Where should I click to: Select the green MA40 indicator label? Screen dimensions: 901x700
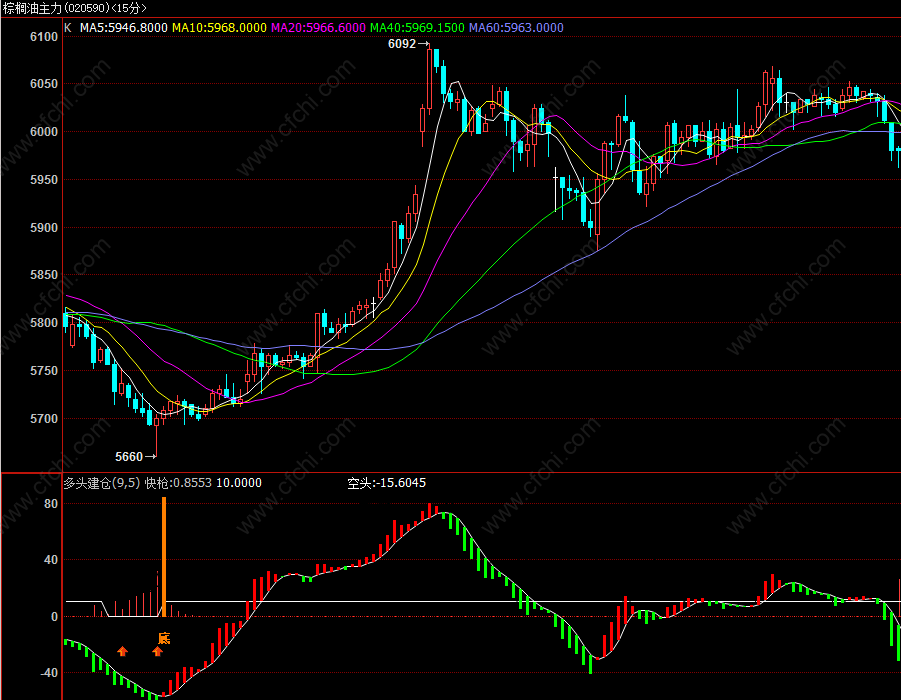pyautogui.click(x=417, y=28)
